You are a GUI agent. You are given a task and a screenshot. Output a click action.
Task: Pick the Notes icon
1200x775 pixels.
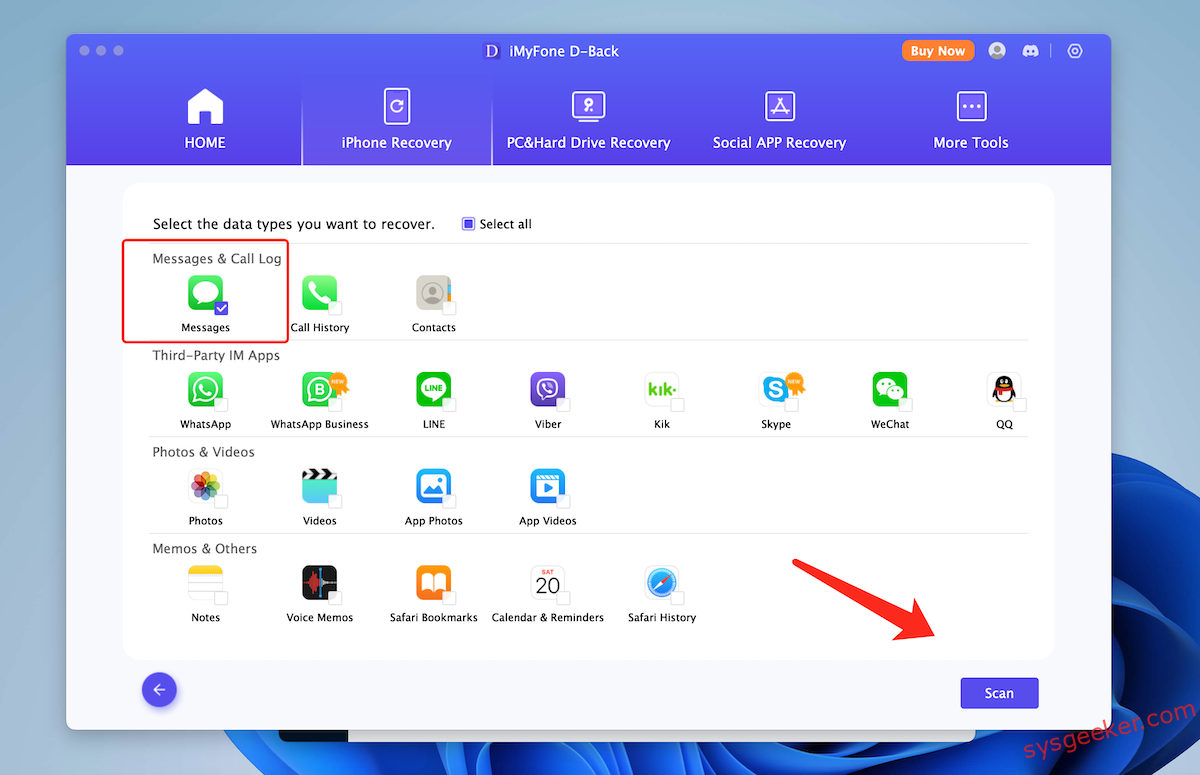[206, 583]
